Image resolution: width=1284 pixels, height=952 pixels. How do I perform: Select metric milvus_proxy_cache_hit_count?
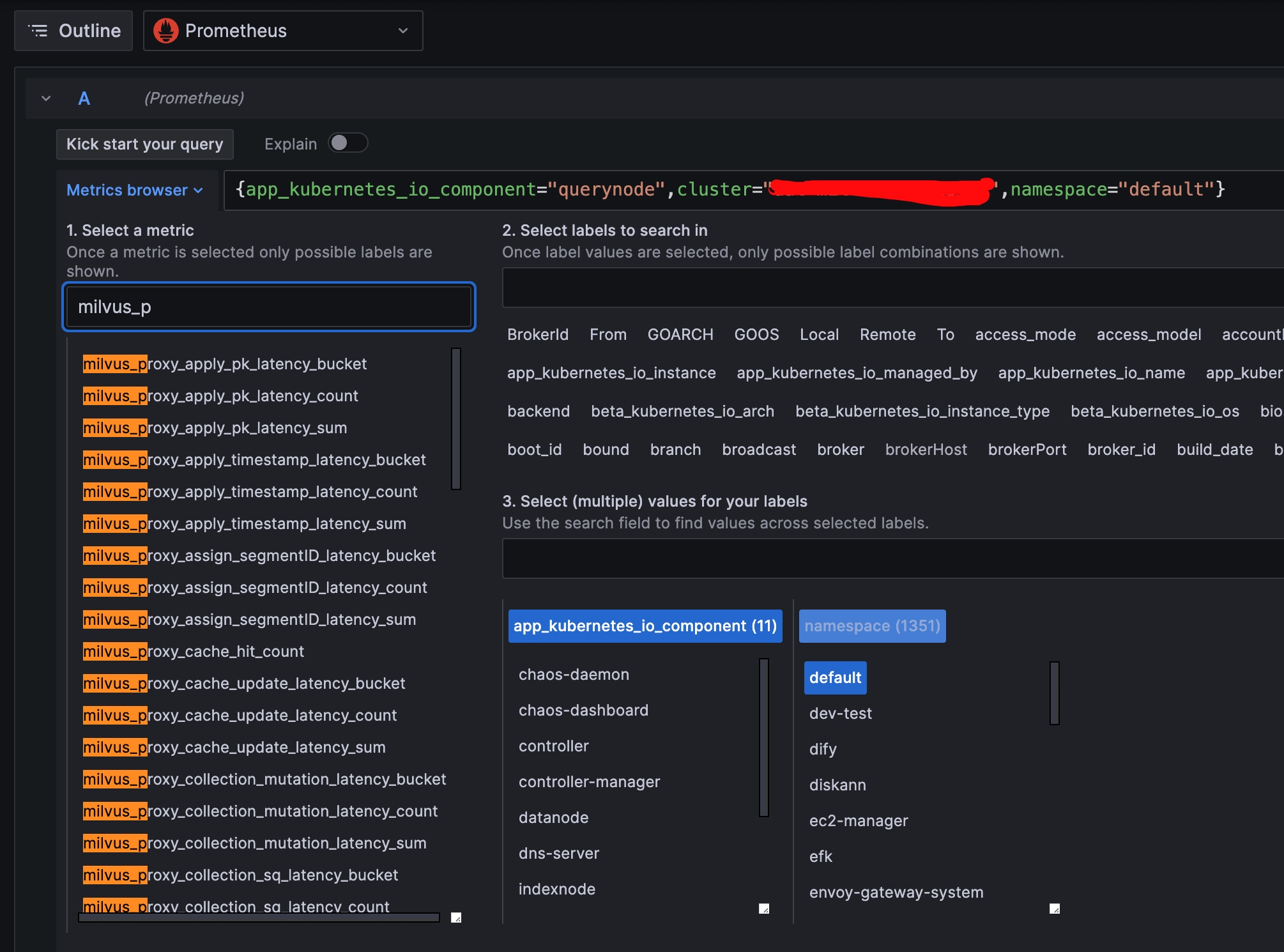194,652
